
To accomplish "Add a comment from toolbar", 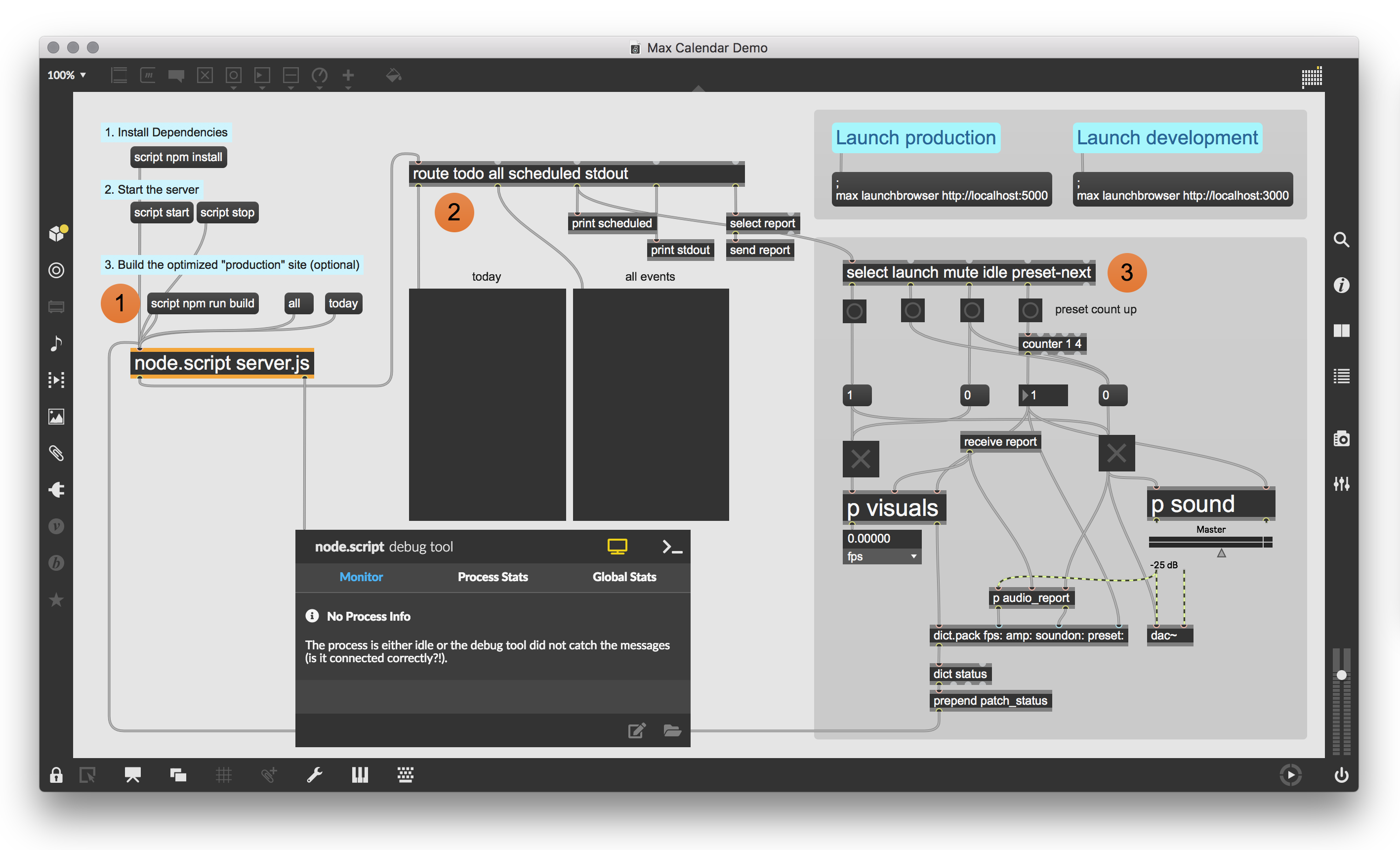I will click(x=176, y=76).
